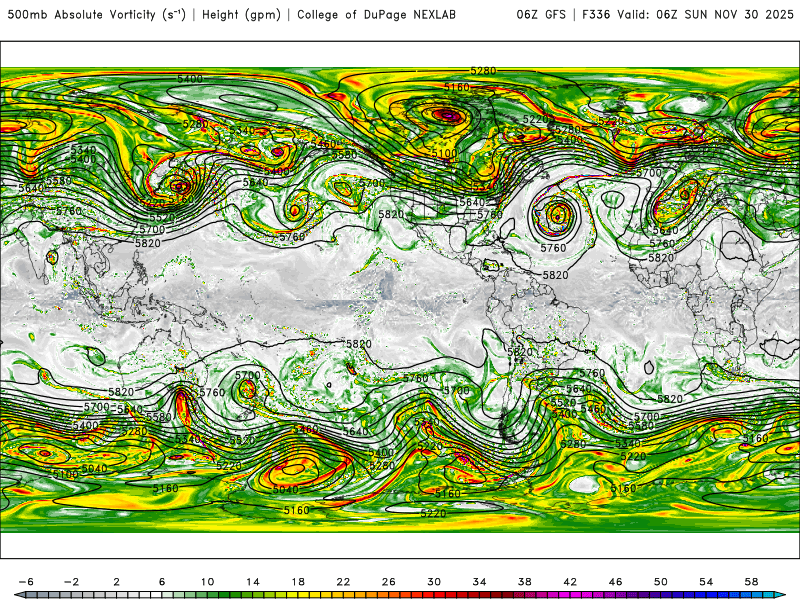Click the '500mb Absolute Vorticity (s⁻¹)' title text
800x600 pixels.
(96, 15)
